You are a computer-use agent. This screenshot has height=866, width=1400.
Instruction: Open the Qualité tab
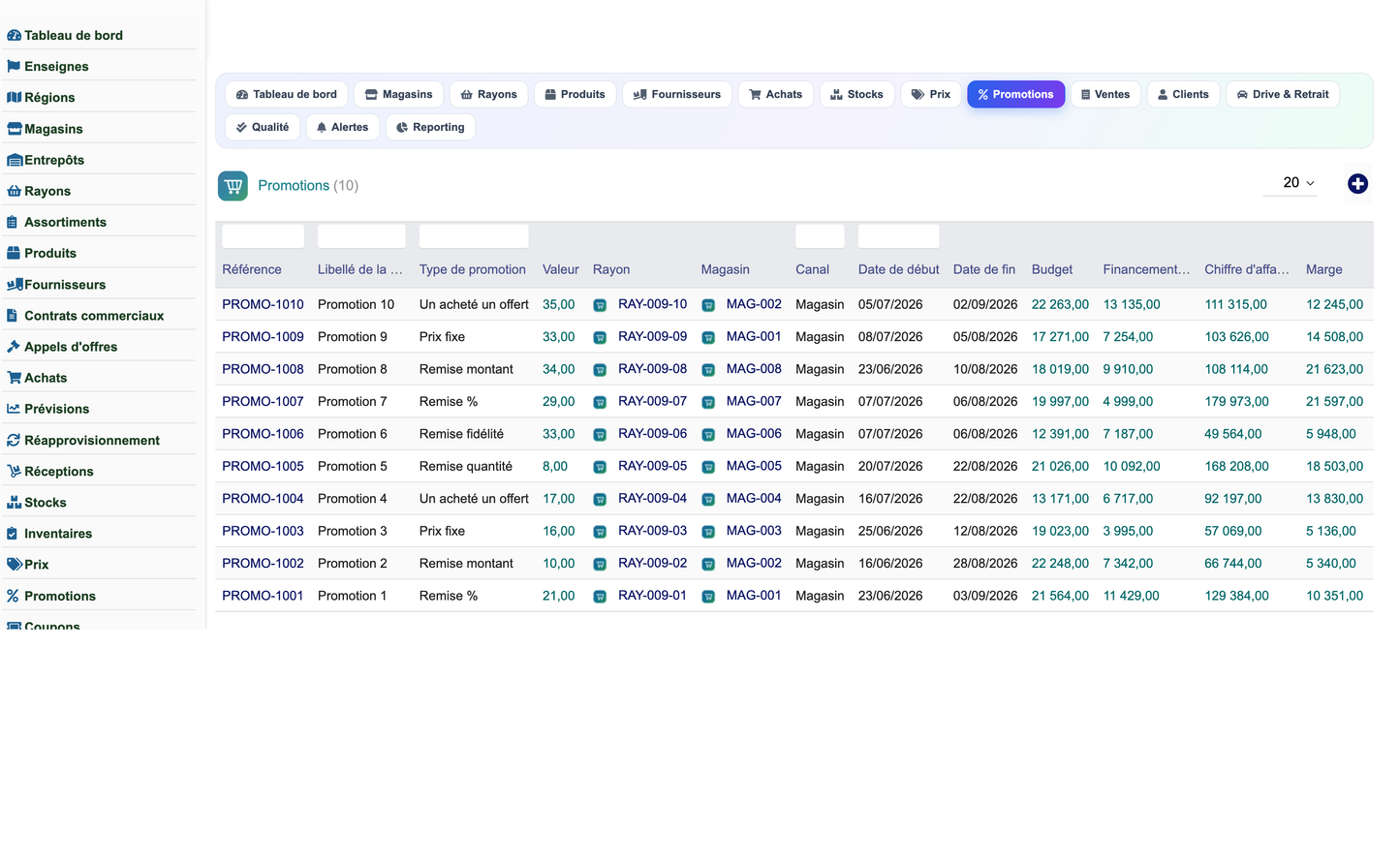pyautogui.click(x=263, y=127)
